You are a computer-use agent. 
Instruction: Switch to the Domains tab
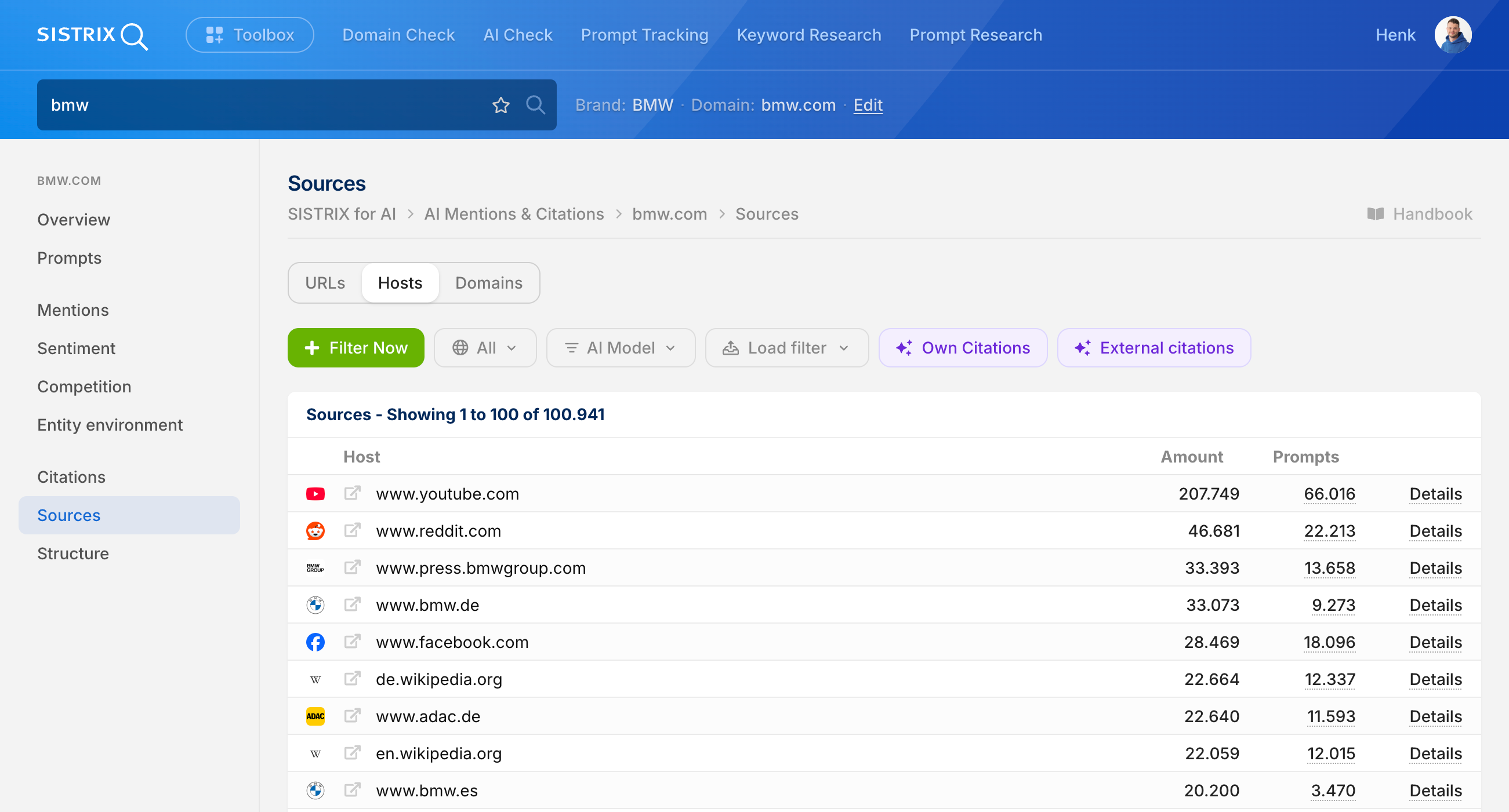(488, 283)
